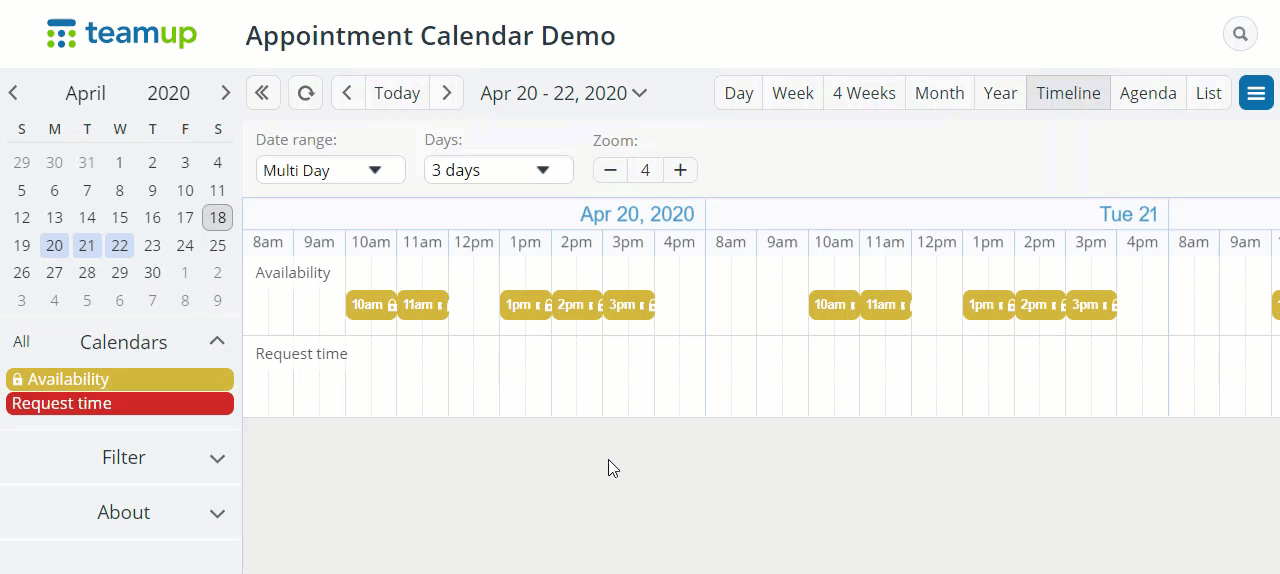
Task: Toggle the Availability calendar
Action: [120, 379]
